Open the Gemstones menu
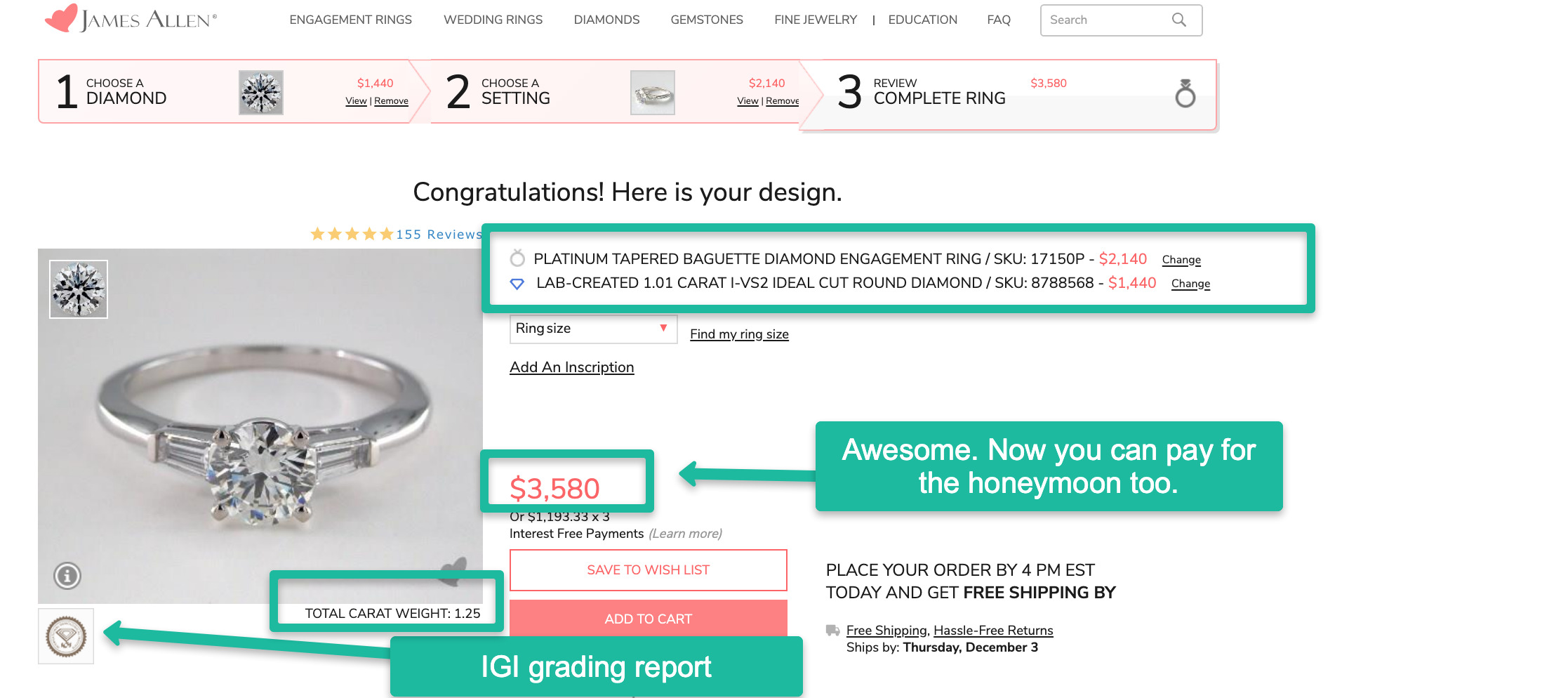The height and width of the screenshot is (698, 1568). pyautogui.click(x=706, y=20)
